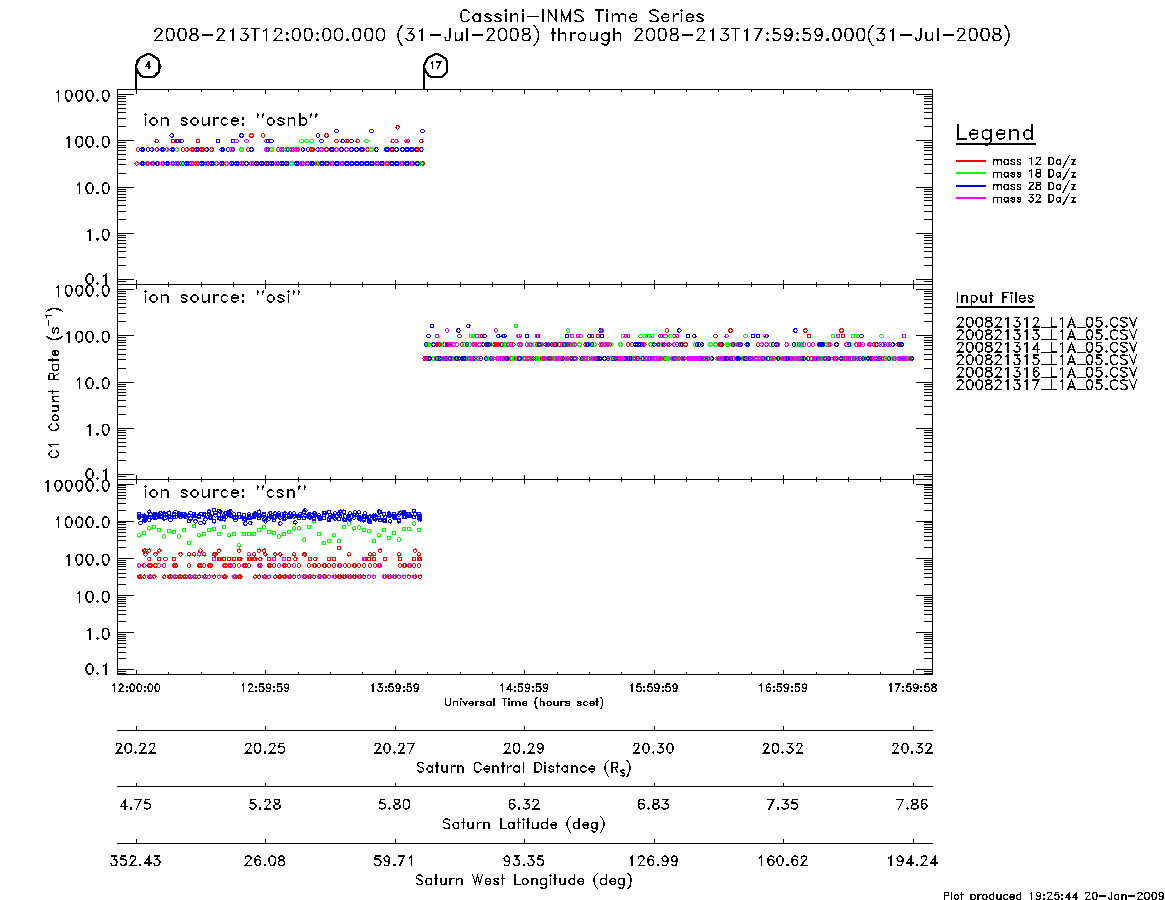Viewport: 1165px width, 900px height.
Task: Click the 'Saturn Central Distance (Rs)' label
Action: point(524,768)
